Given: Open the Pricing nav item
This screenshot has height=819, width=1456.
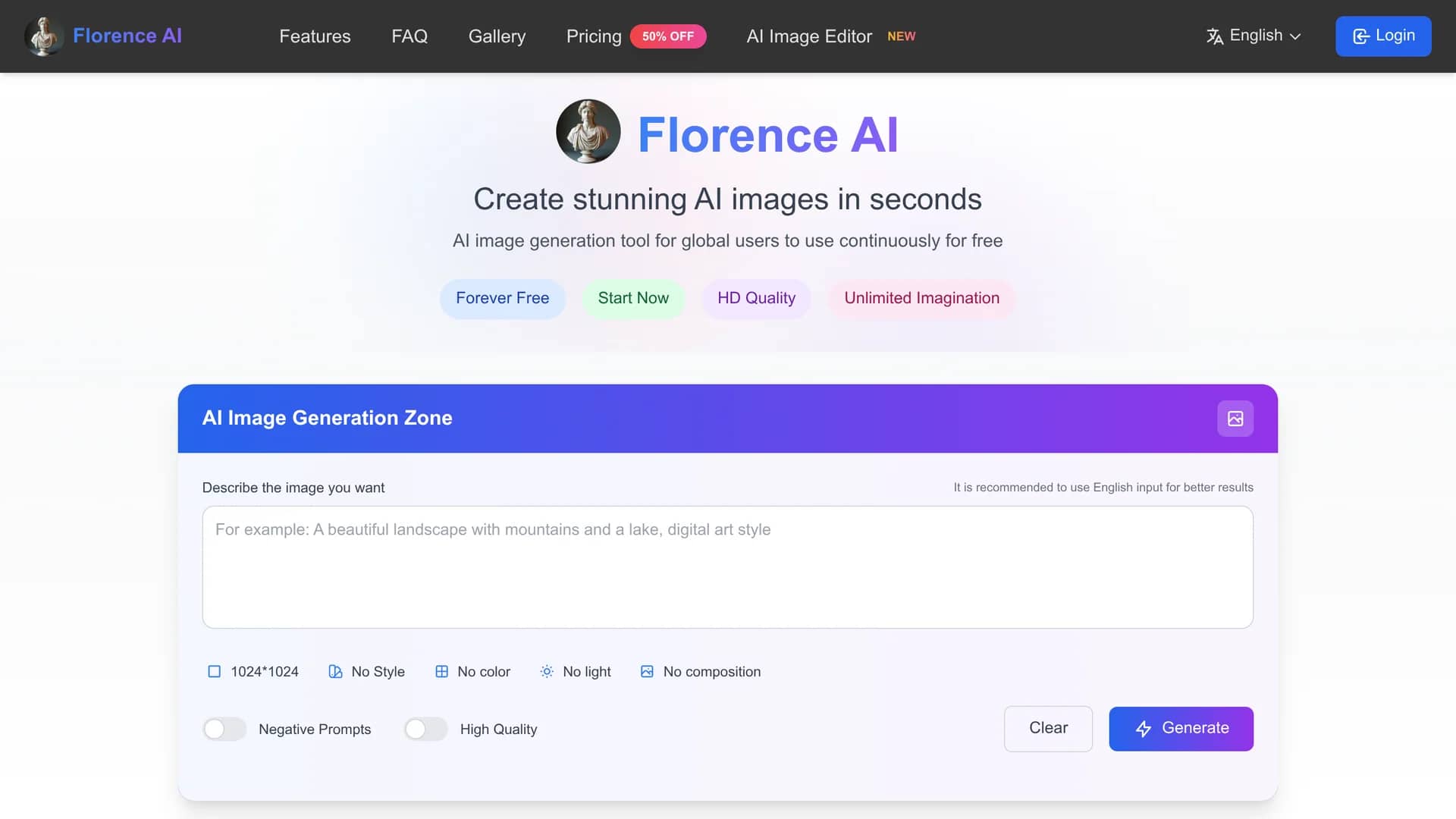Looking at the screenshot, I should point(594,36).
